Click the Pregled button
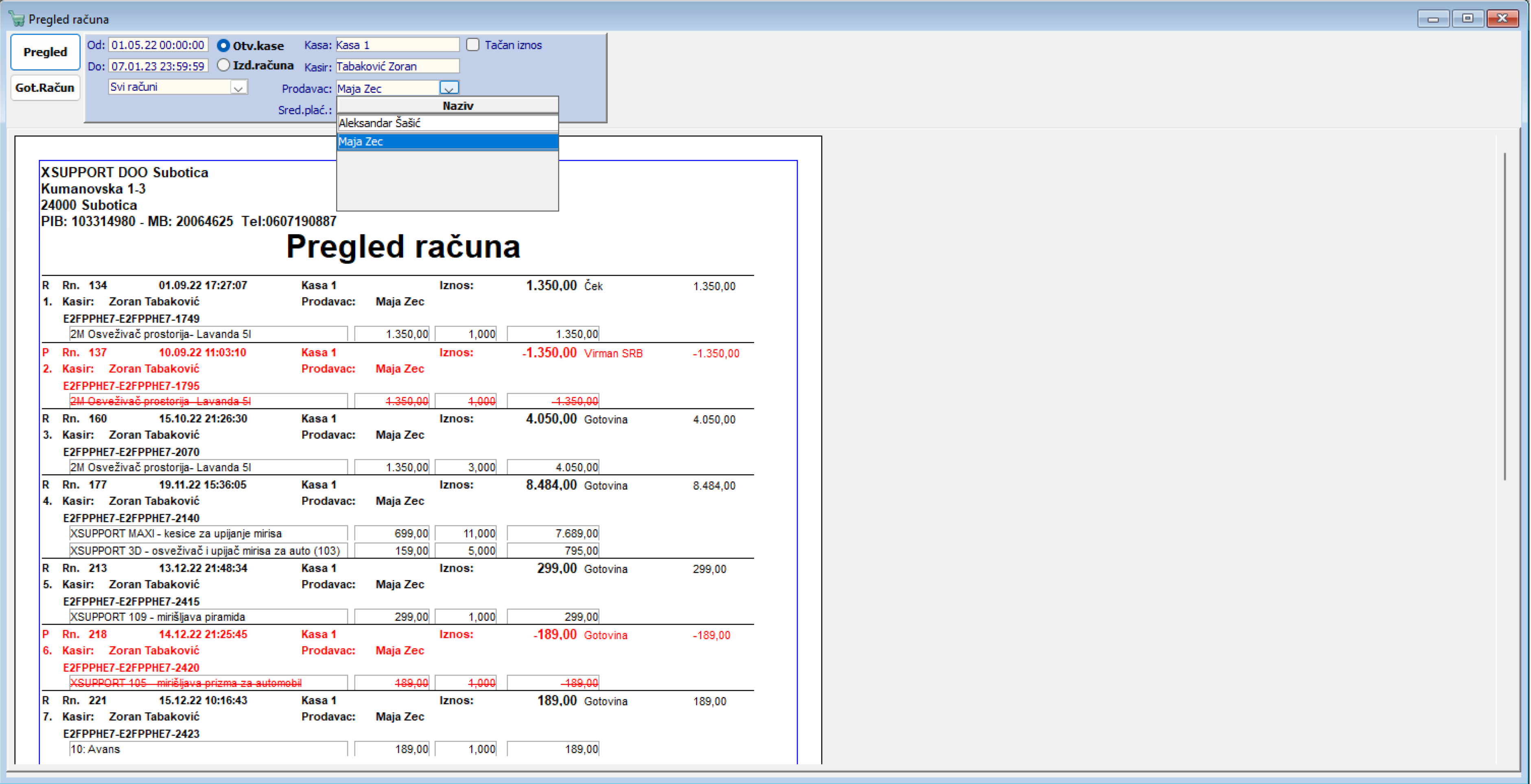The image size is (1531, 784). click(45, 52)
